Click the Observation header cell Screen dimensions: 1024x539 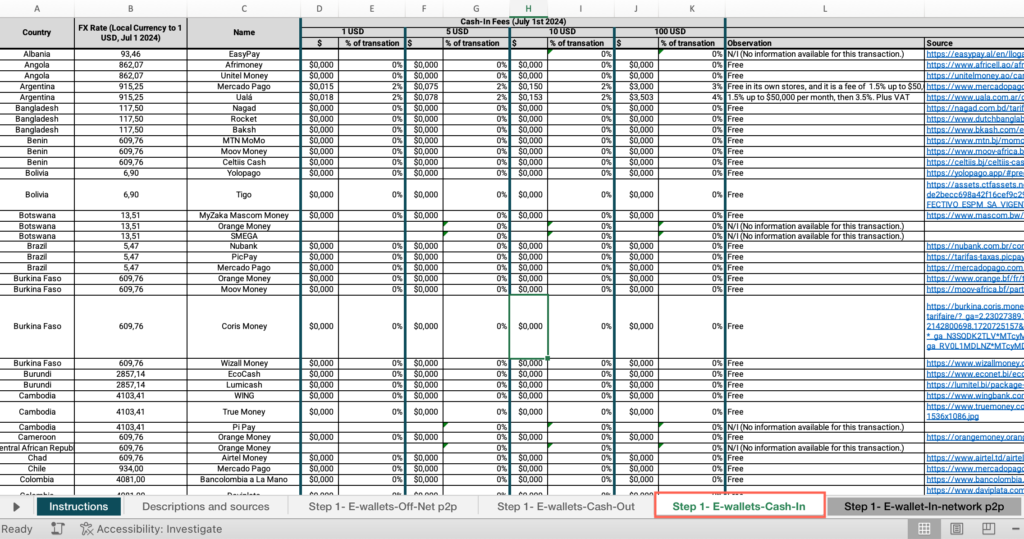click(x=825, y=43)
